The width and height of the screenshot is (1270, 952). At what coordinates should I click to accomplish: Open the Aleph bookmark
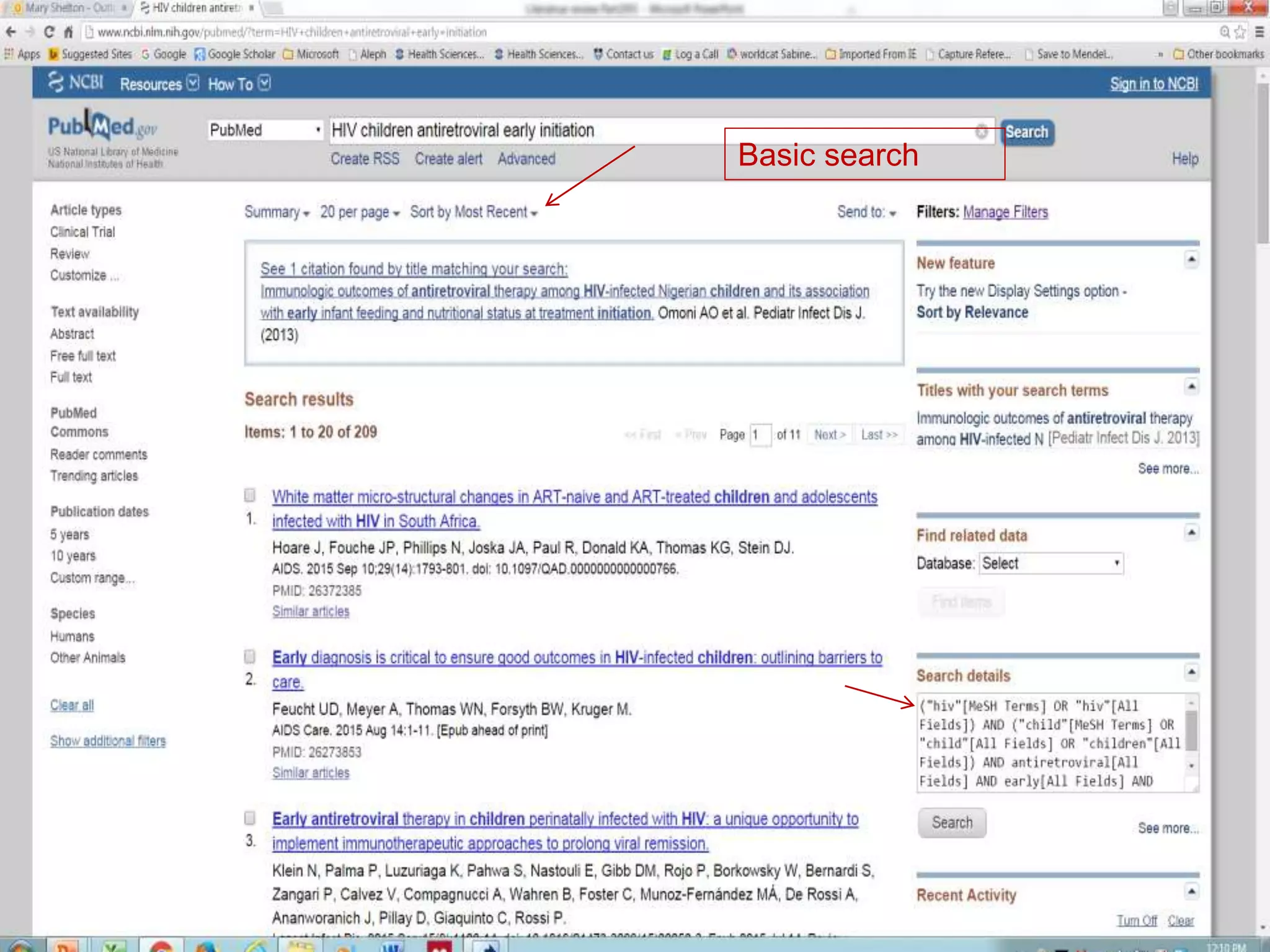pyautogui.click(x=367, y=55)
